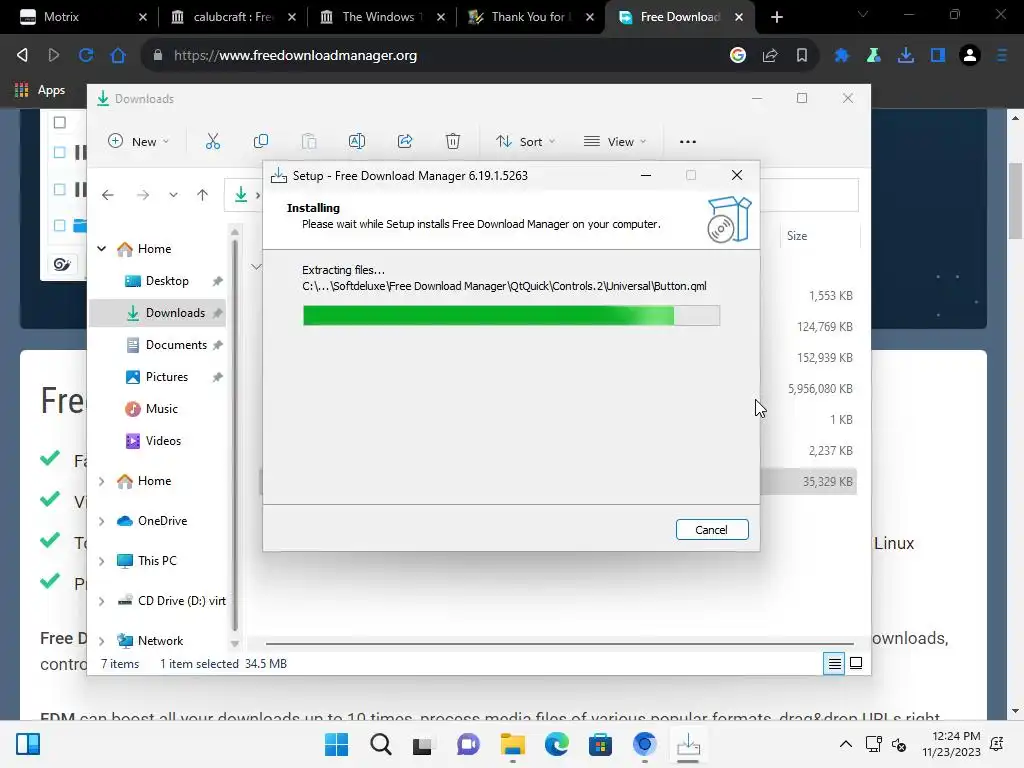Open File Explorer from the taskbar
Image resolution: width=1024 pixels, height=768 pixels.
click(513, 744)
